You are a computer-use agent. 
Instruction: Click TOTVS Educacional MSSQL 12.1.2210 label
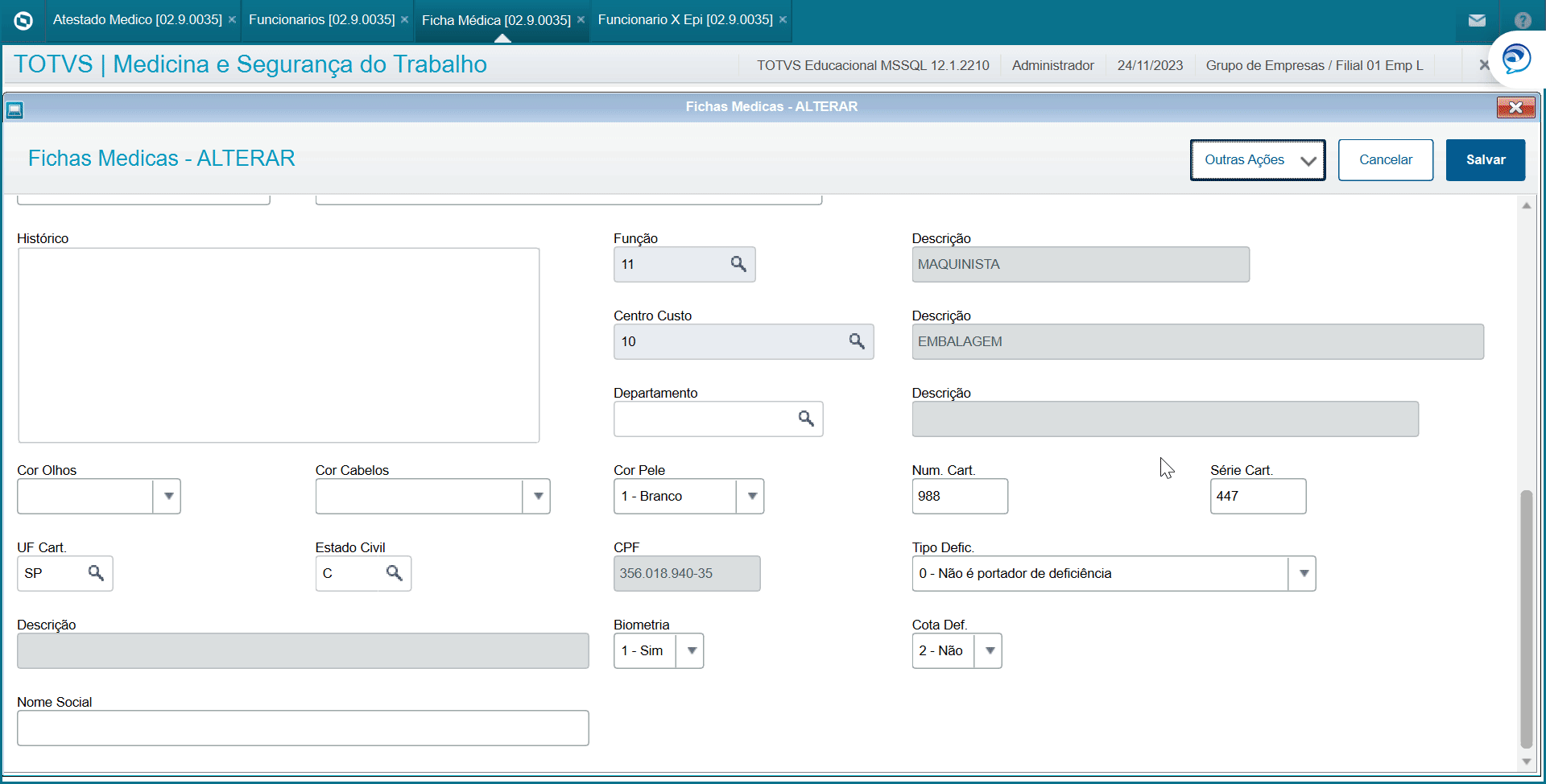coord(873,65)
